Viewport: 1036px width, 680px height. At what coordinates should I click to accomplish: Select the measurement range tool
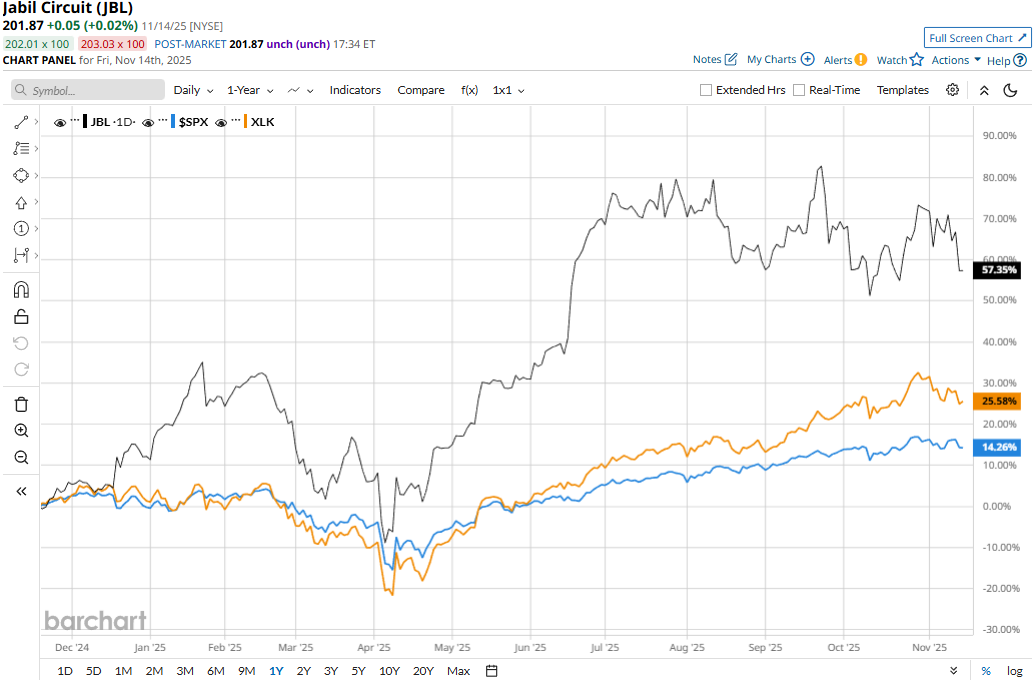pyautogui.click(x=21, y=255)
